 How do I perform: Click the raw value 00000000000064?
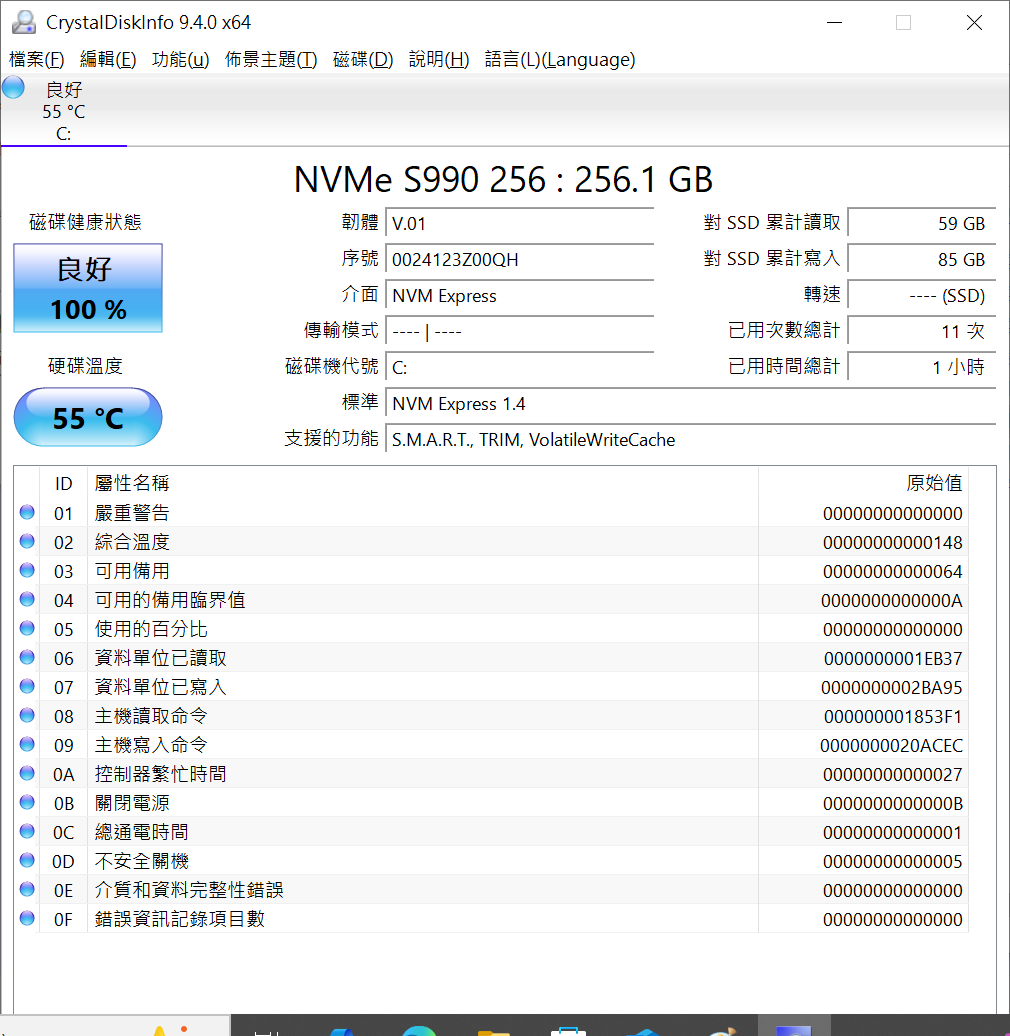coord(892,572)
